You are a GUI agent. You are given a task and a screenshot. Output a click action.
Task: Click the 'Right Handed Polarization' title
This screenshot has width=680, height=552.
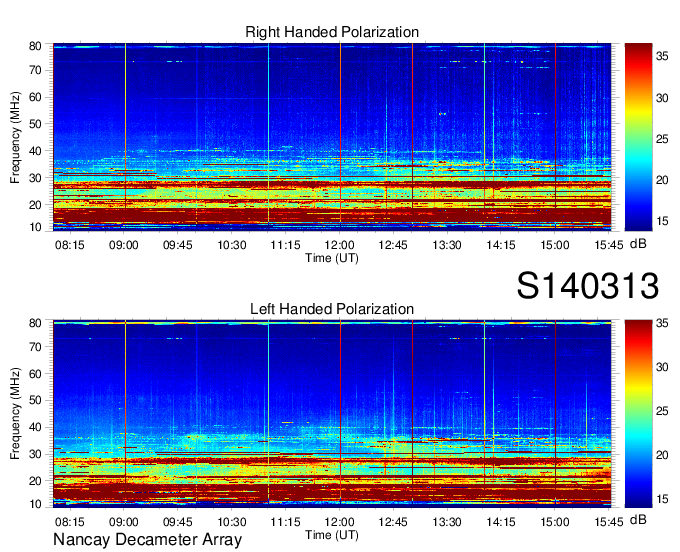click(x=332, y=32)
